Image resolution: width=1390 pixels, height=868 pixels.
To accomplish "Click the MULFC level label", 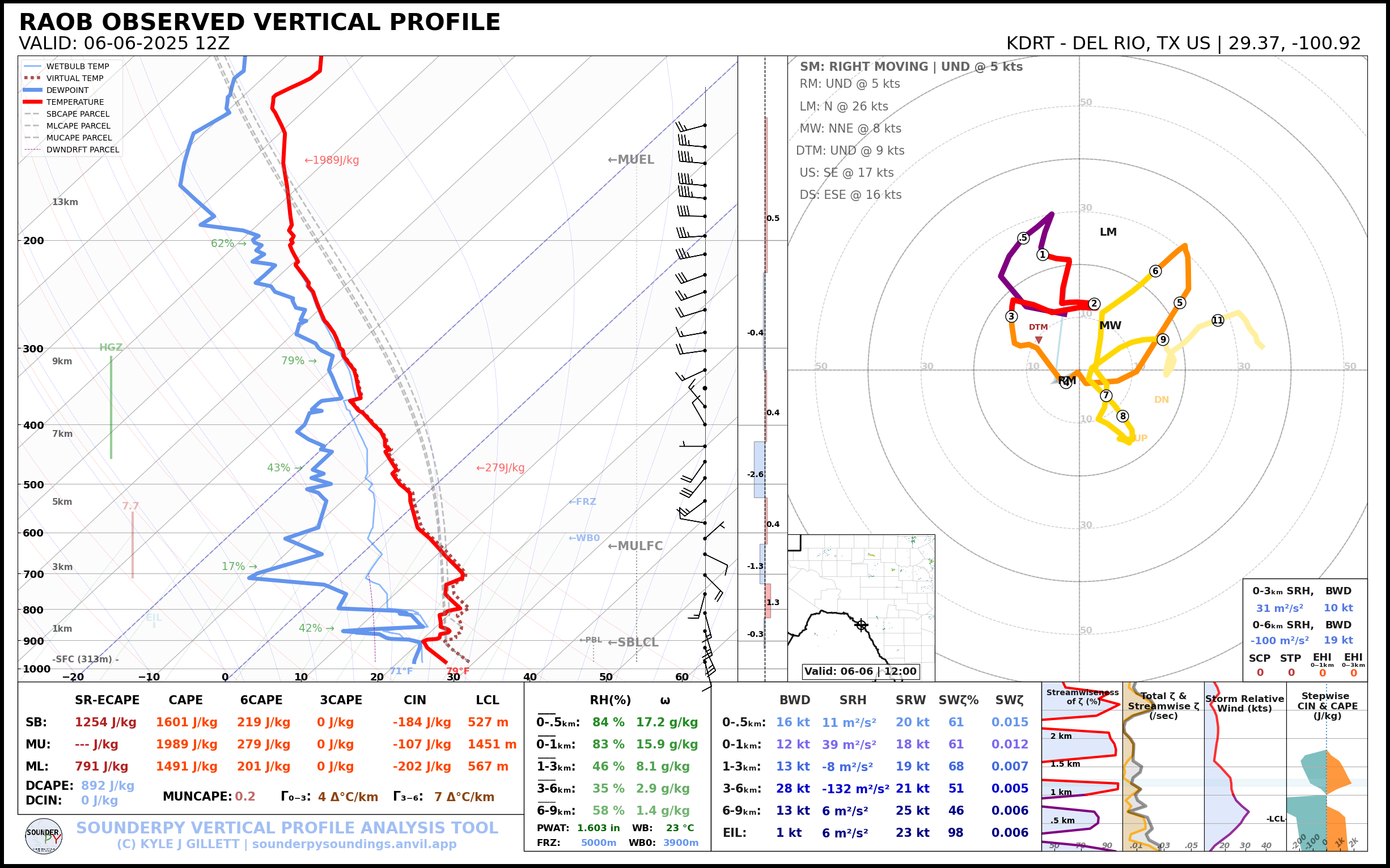I will (x=635, y=546).
